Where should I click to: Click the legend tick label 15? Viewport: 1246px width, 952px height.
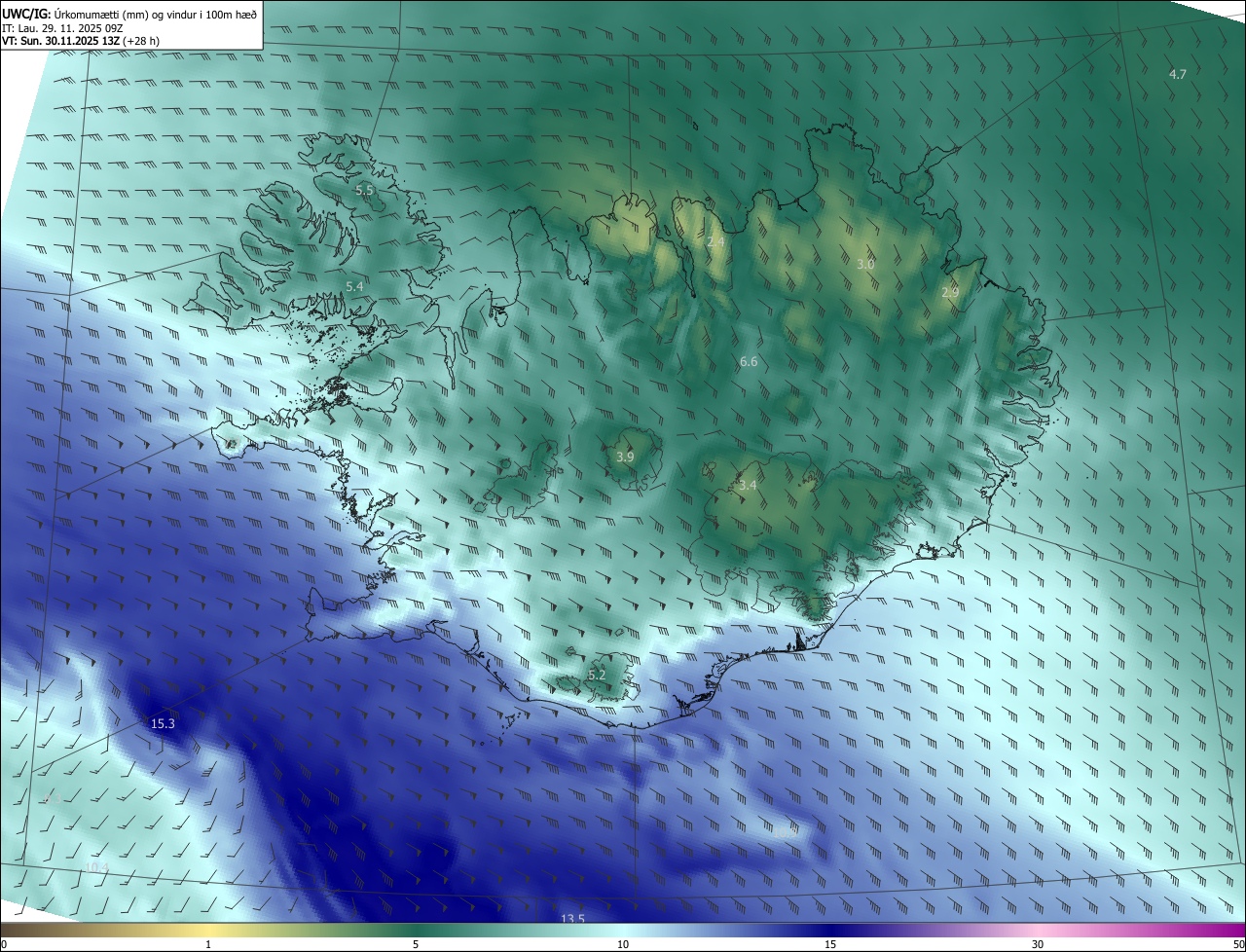(830, 944)
